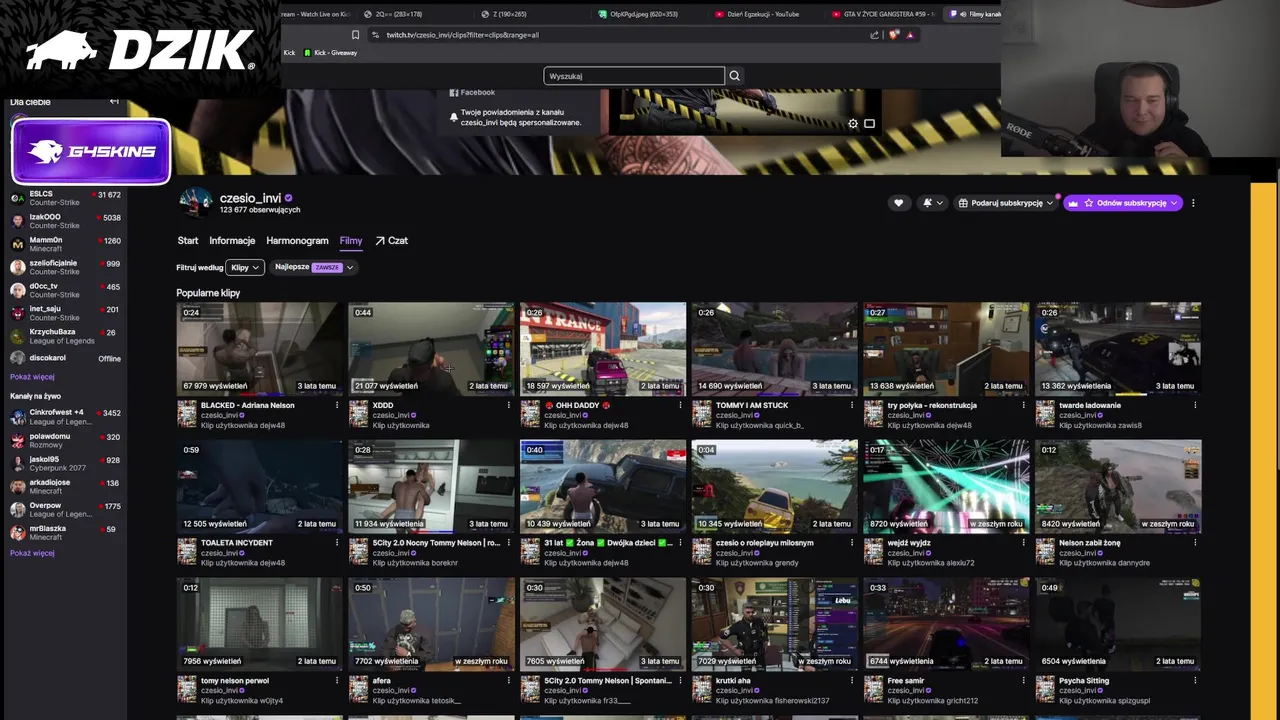Switch to the Harmonogram tab
The width and height of the screenshot is (1280, 720).
[297, 241]
